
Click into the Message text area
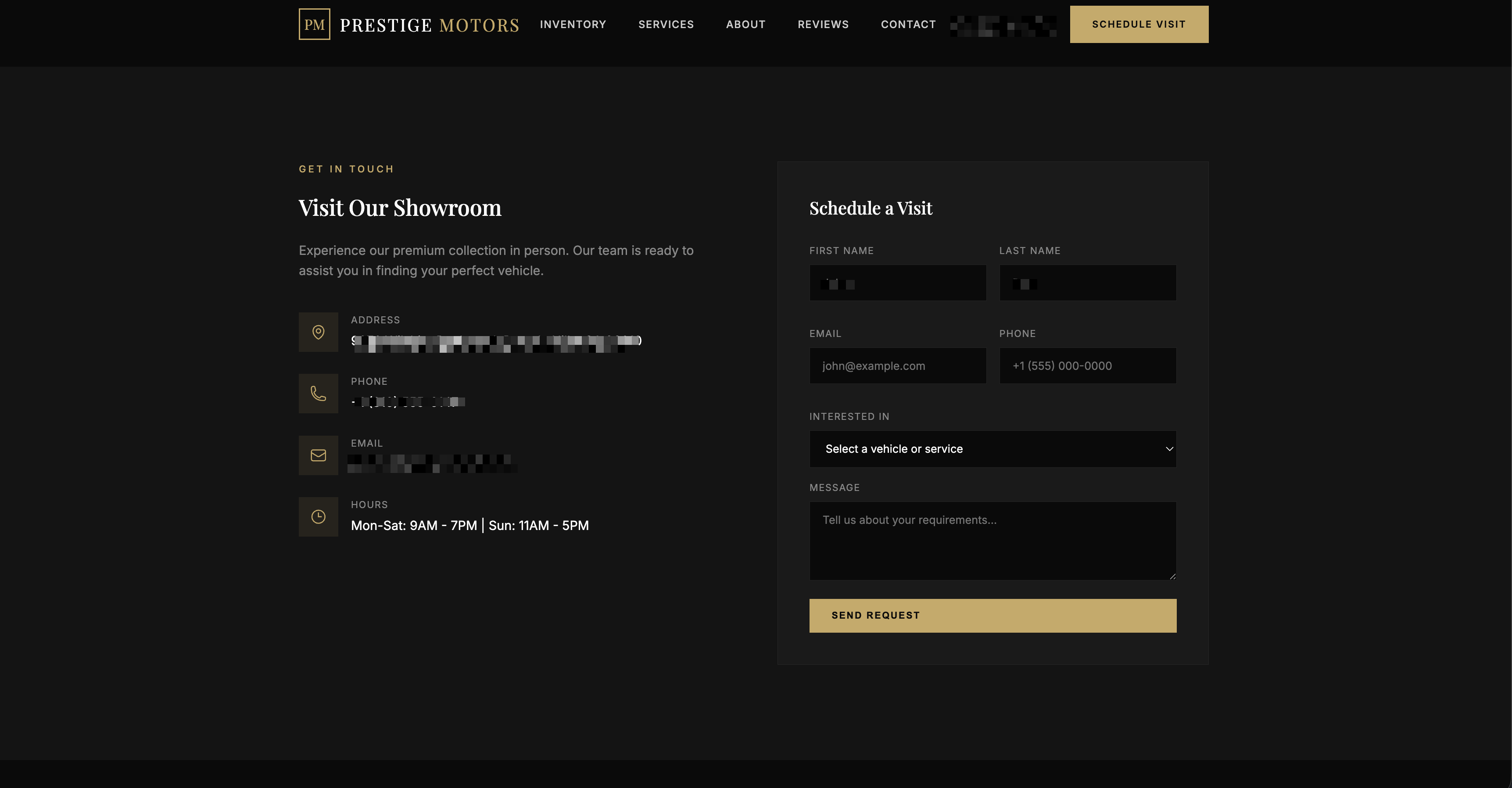[992, 541]
